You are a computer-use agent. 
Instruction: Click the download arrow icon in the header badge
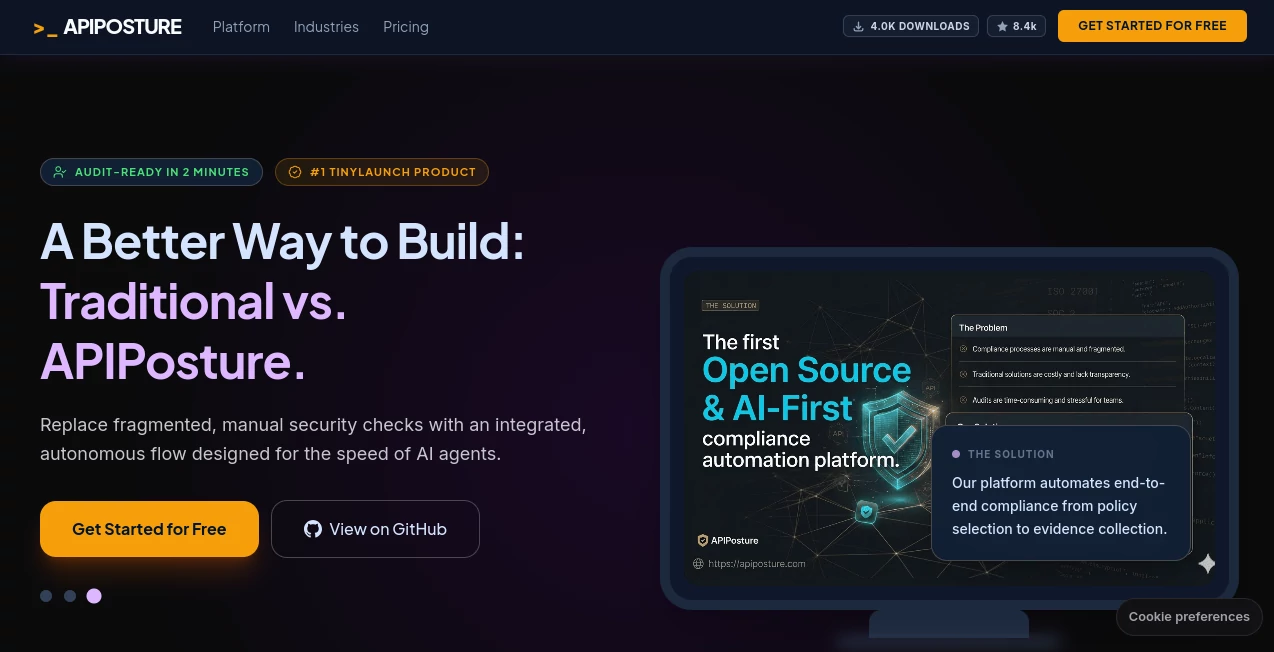[858, 27]
